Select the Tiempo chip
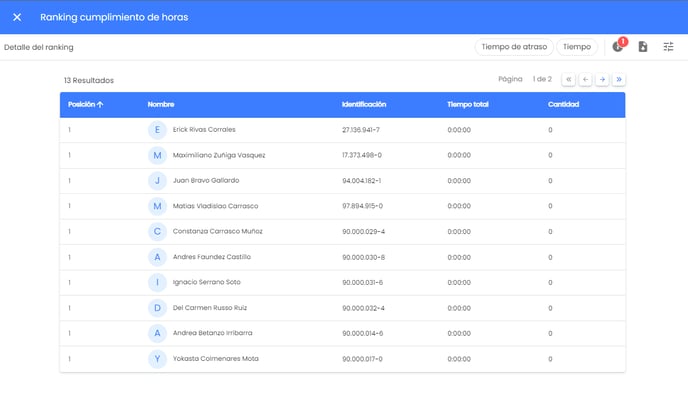 577,47
